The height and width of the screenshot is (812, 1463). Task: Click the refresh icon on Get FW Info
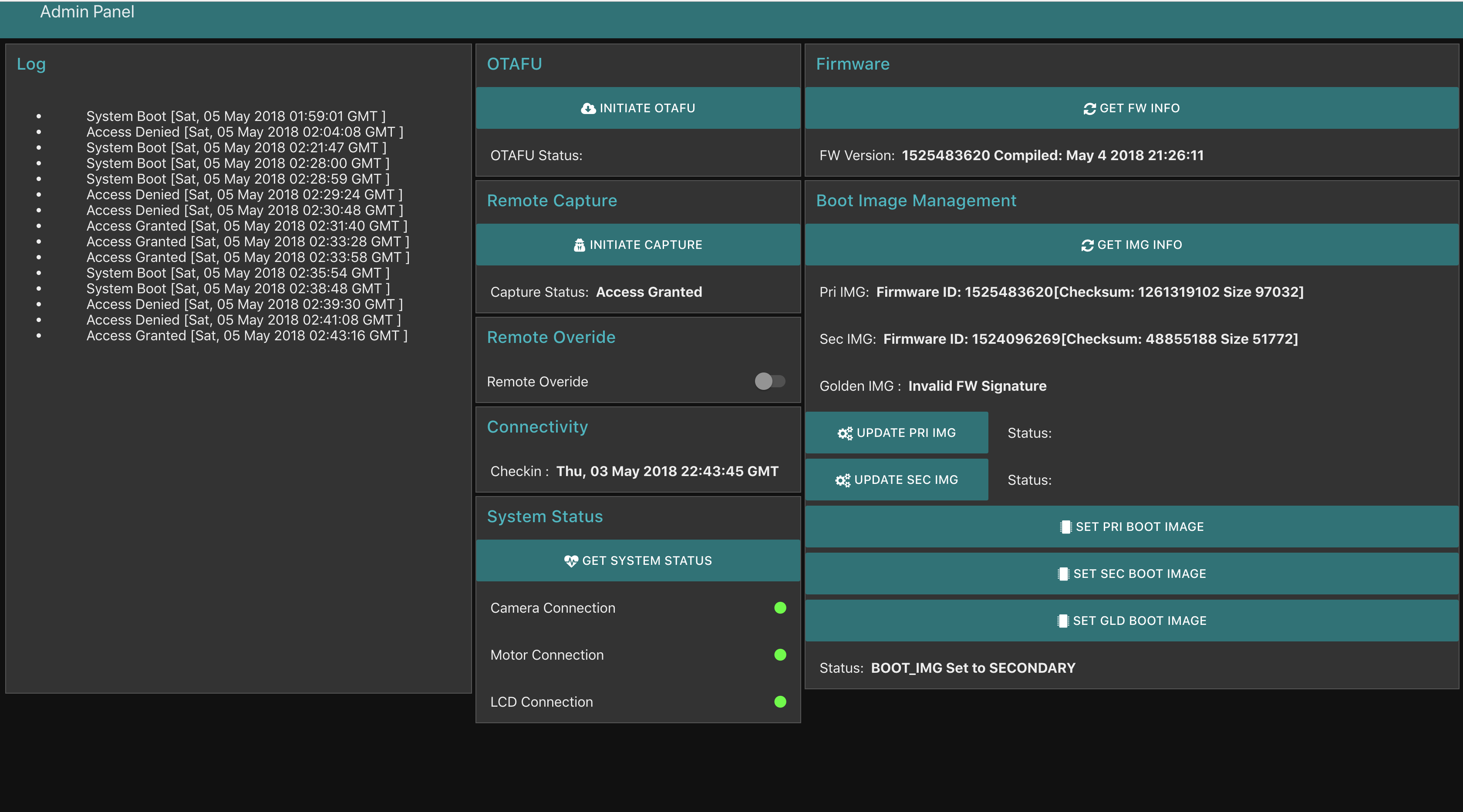(x=1089, y=108)
